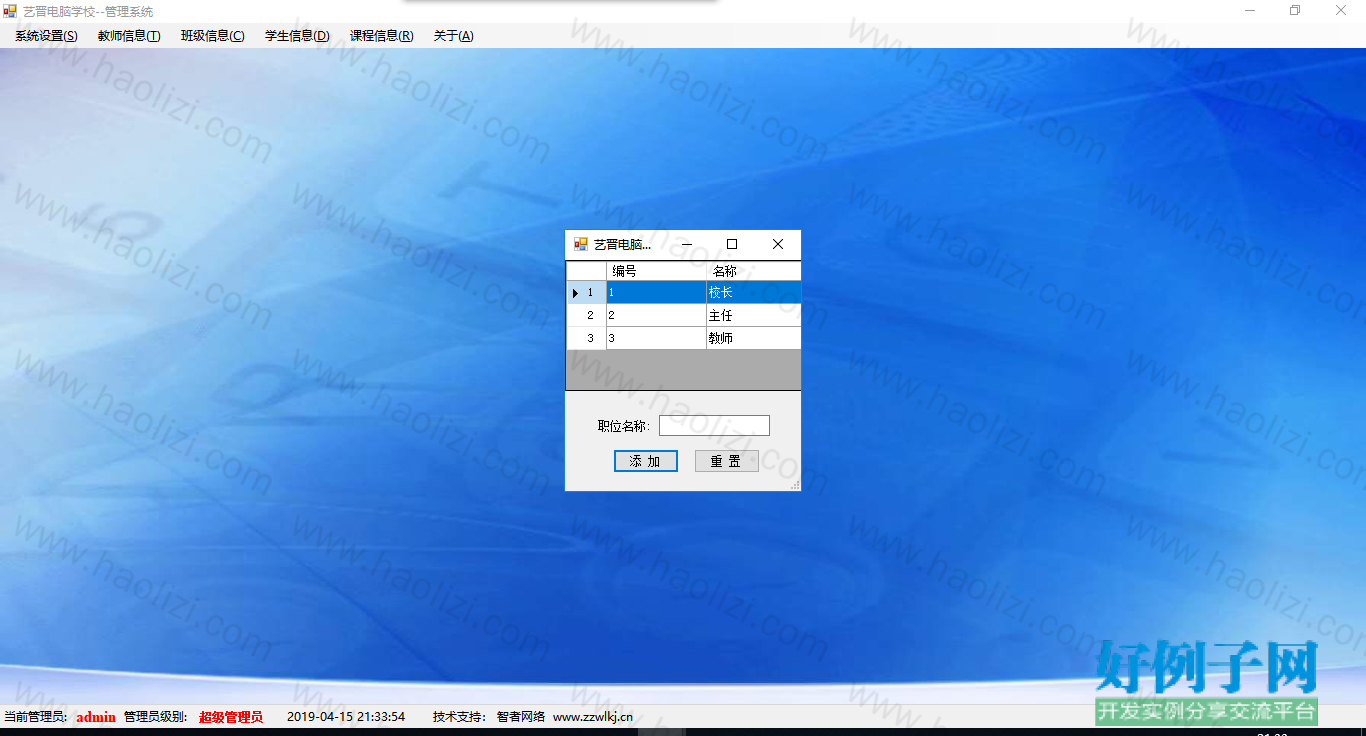Image resolution: width=1366 pixels, height=736 pixels.
Task: Click the row header of the 教师 row
Action: [x=586, y=338]
